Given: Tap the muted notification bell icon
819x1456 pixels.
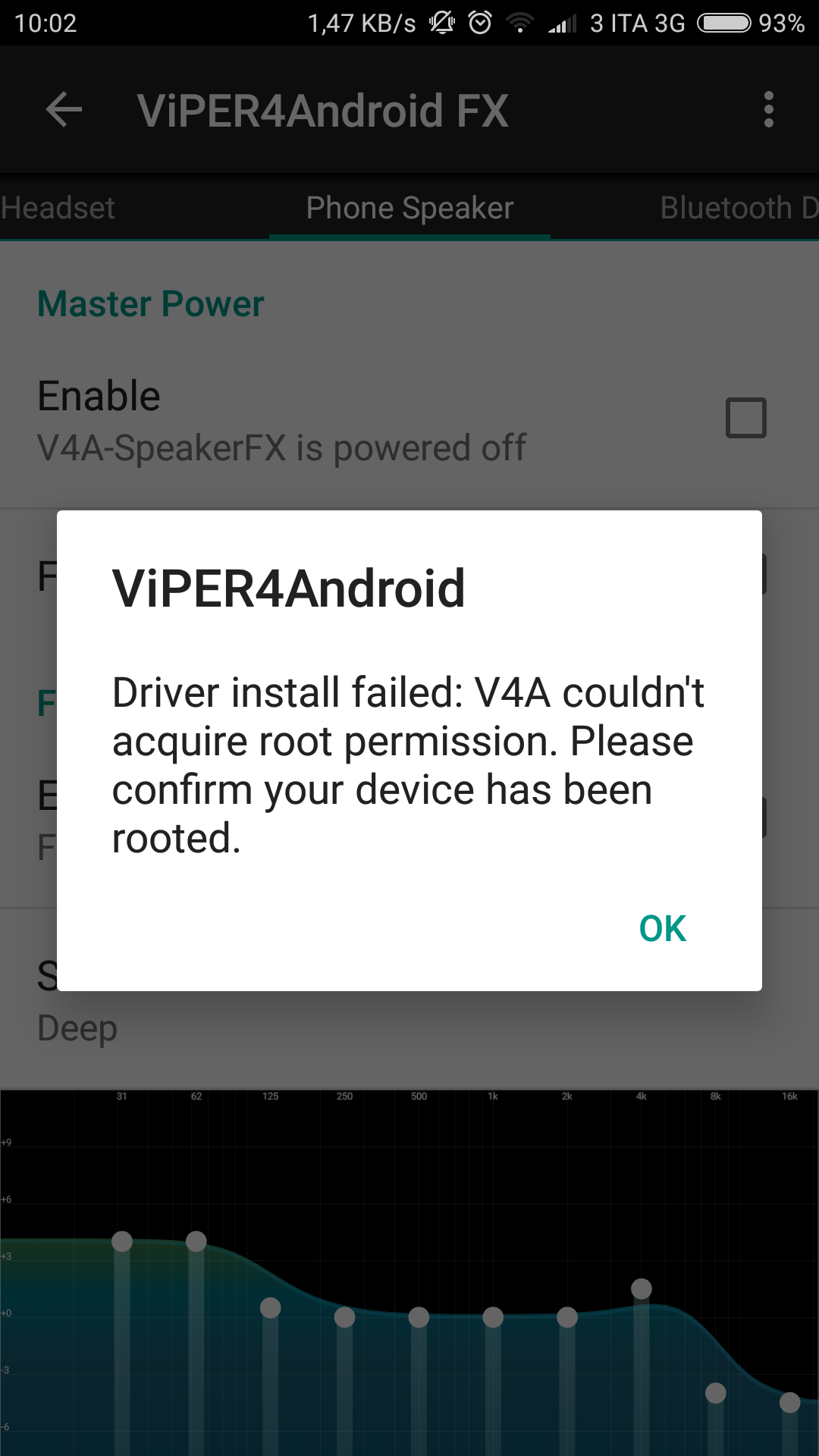Looking at the screenshot, I should click(x=442, y=23).
